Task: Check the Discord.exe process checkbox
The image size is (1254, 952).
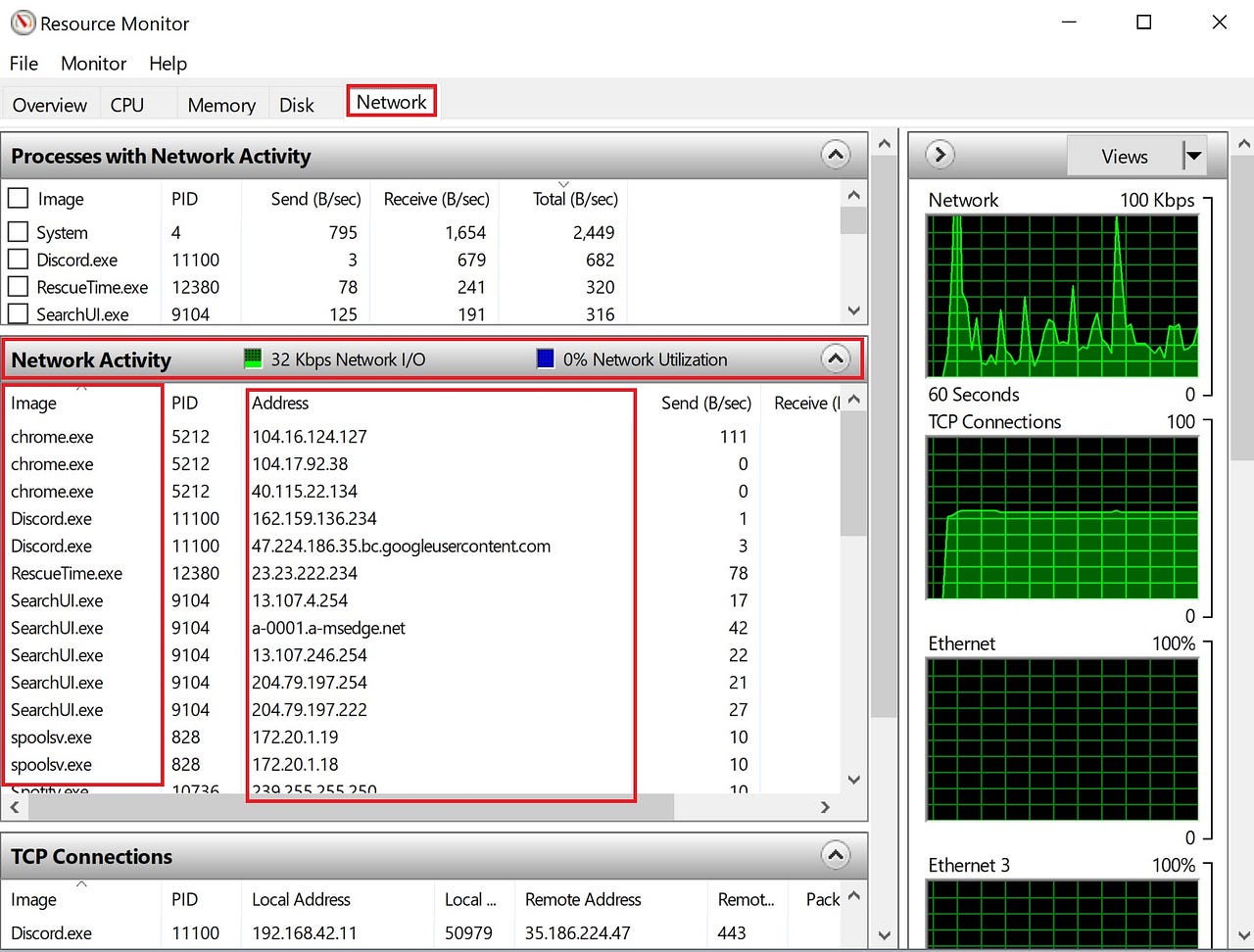Action: 17,260
